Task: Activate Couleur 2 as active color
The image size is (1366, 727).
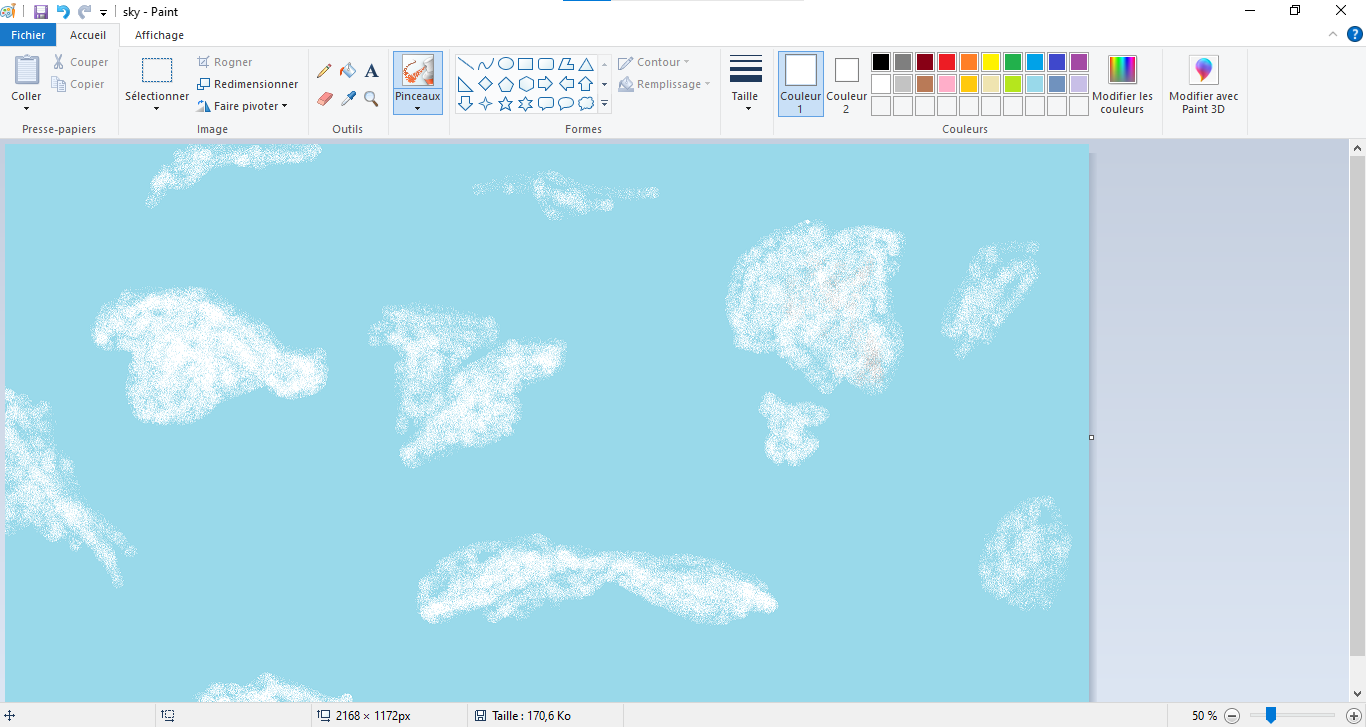Action: [846, 80]
